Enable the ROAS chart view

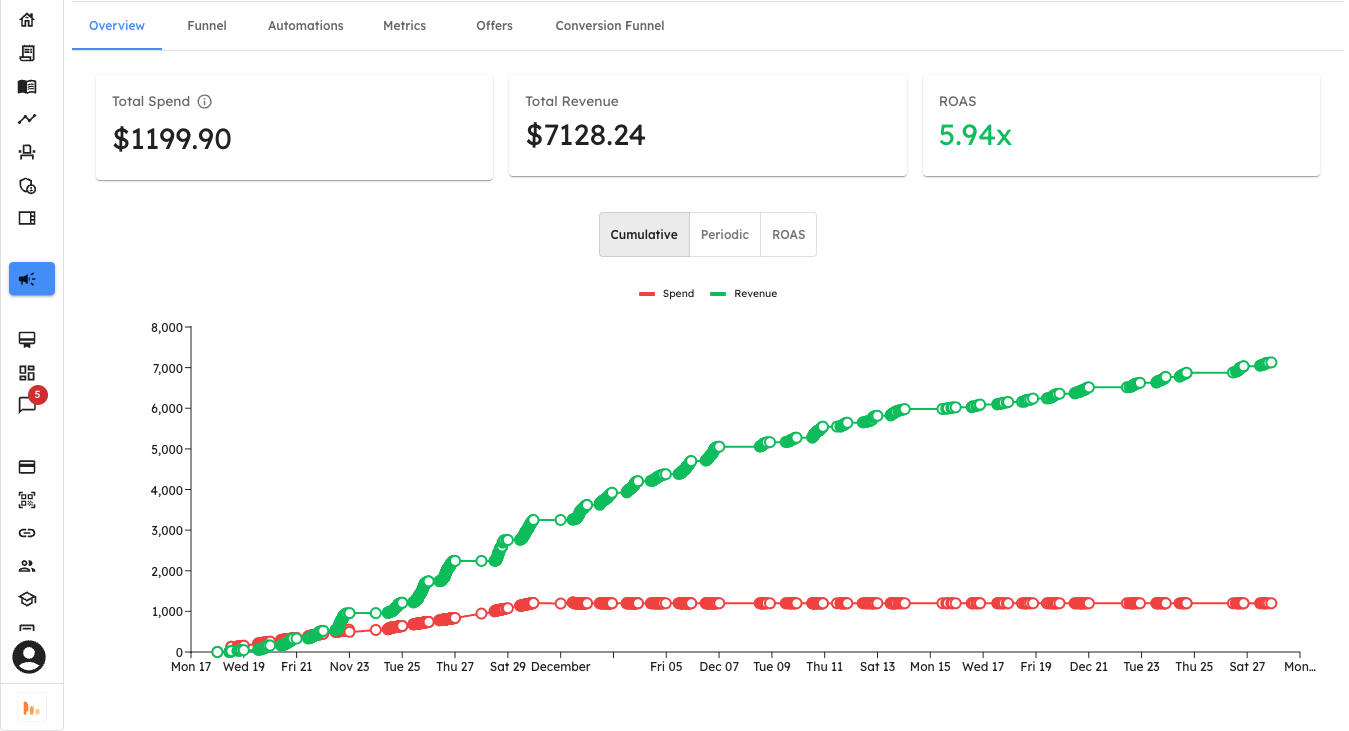tap(788, 234)
